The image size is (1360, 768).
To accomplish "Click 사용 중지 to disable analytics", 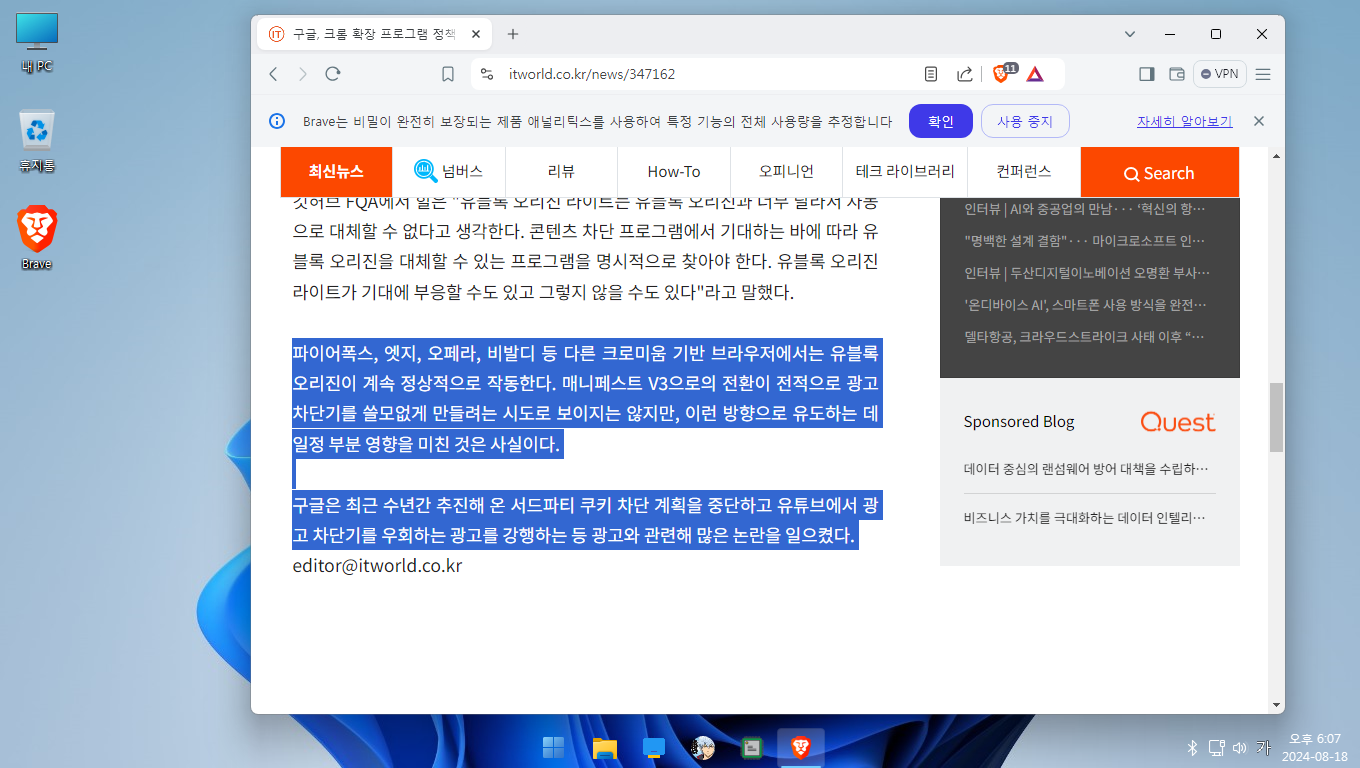I will (x=1025, y=121).
